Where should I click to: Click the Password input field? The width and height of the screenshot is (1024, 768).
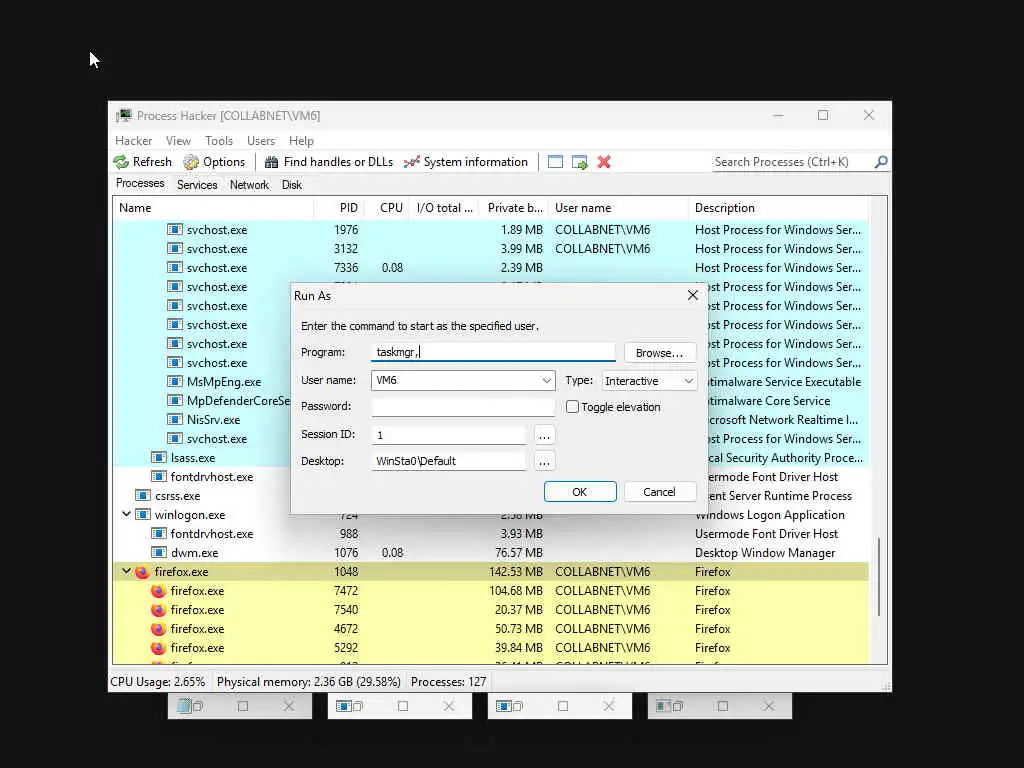tap(463, 406)
